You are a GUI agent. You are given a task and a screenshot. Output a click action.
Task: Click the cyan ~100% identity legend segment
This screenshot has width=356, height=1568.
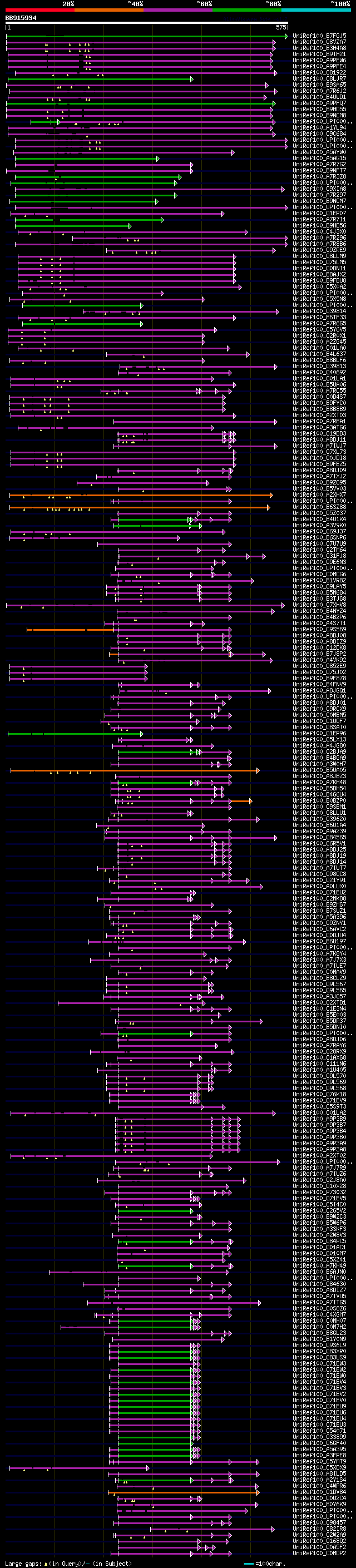316,10
